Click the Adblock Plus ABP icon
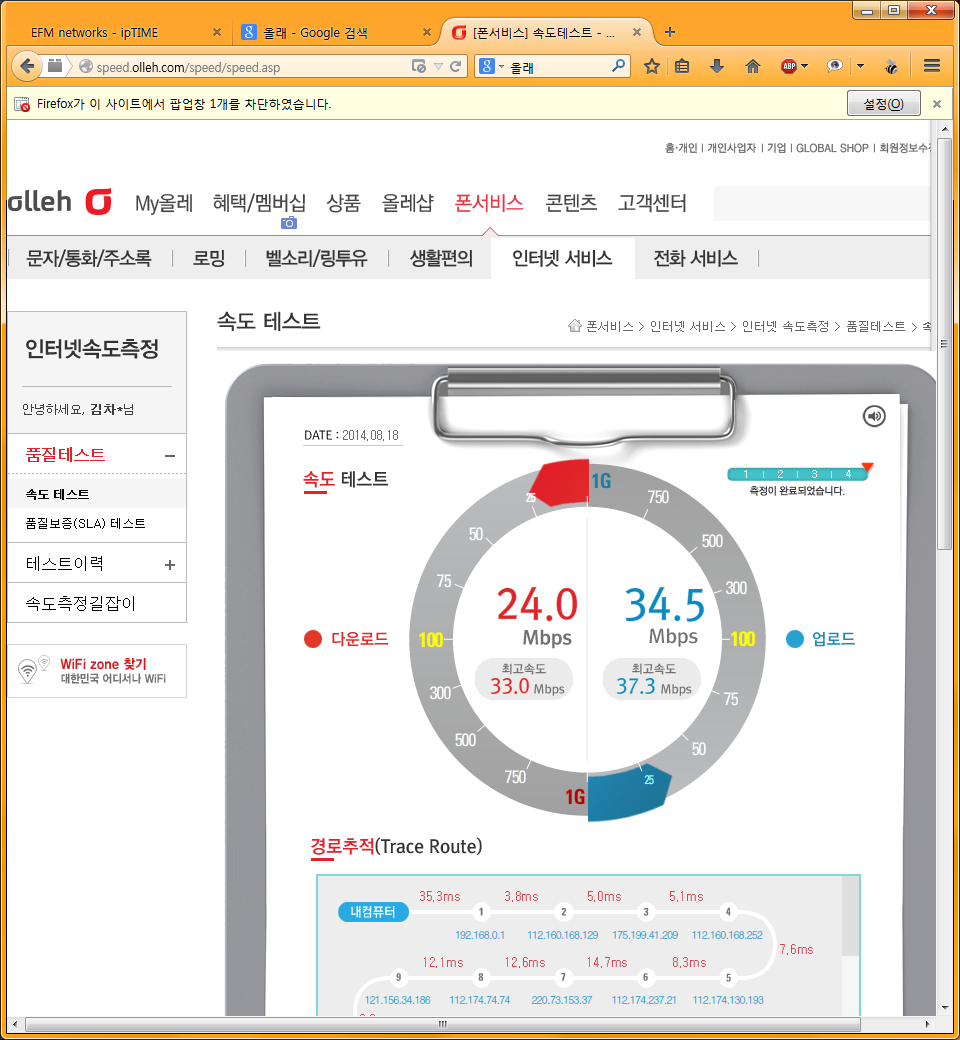This screenshot has width=960, height=1040. tap(788, 66)
